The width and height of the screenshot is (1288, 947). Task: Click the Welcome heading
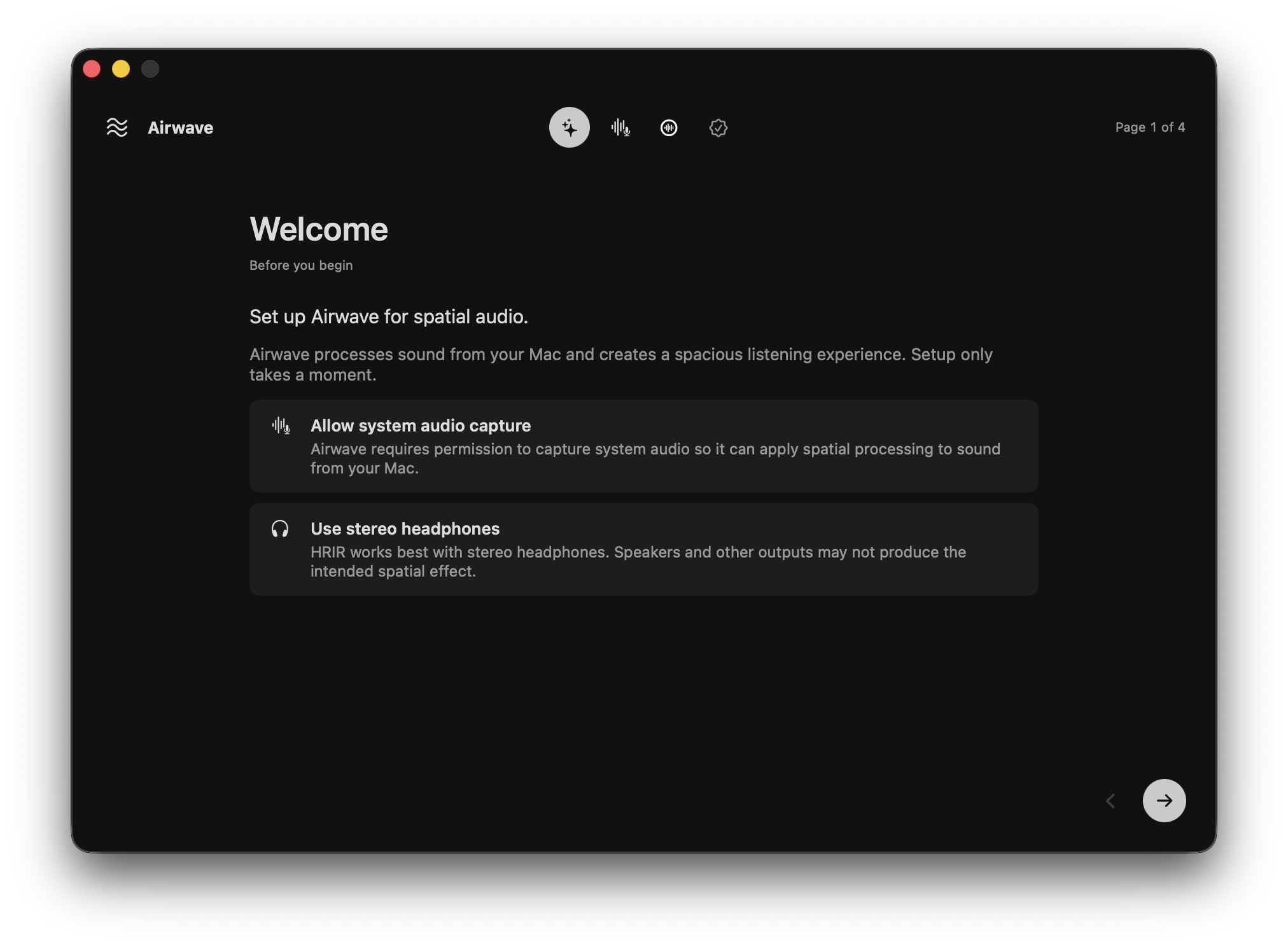[x=319, y=229]
